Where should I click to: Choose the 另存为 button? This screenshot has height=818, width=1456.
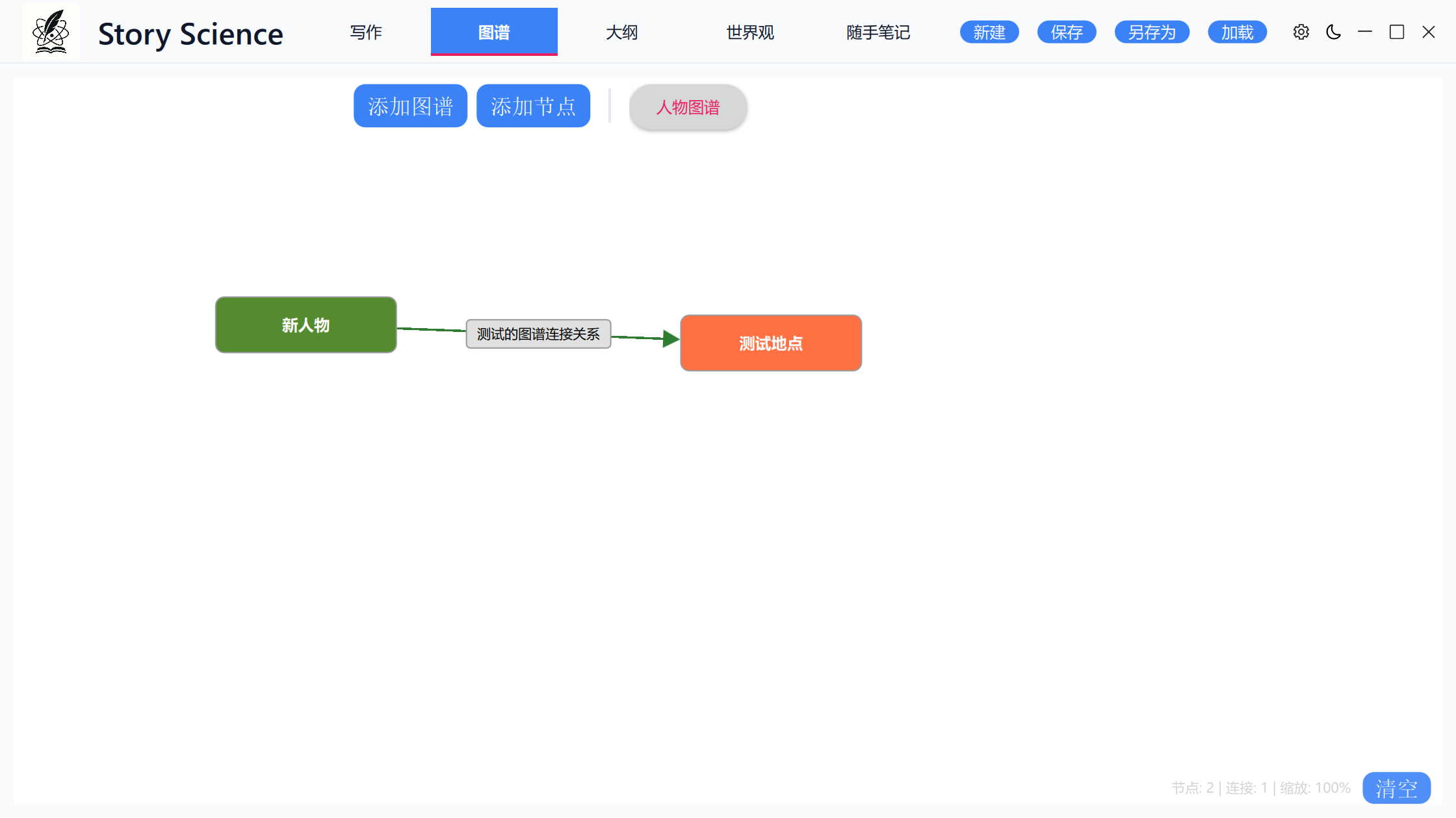click(1152, 32)
